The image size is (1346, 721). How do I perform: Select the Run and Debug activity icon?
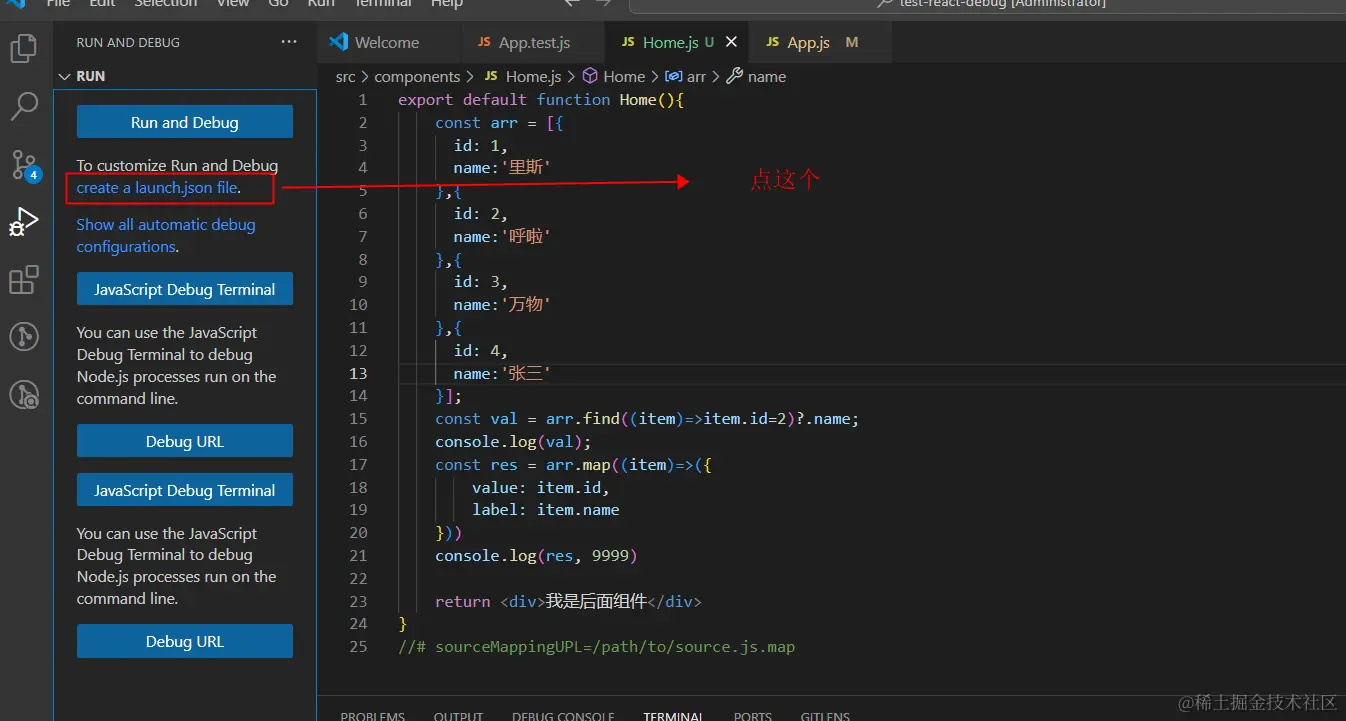click(23, 222)
